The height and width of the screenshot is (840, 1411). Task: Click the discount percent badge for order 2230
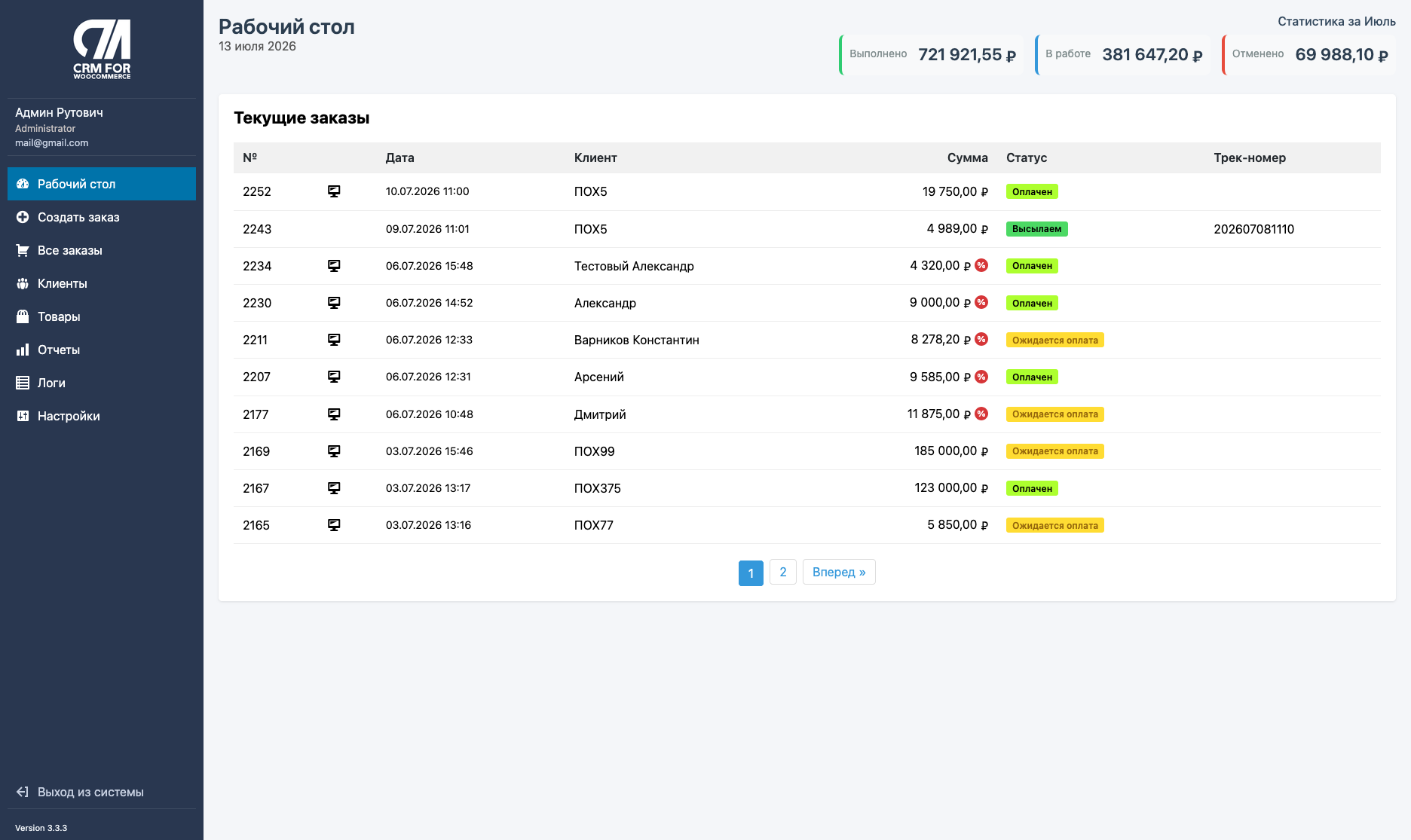click(981, 302)
